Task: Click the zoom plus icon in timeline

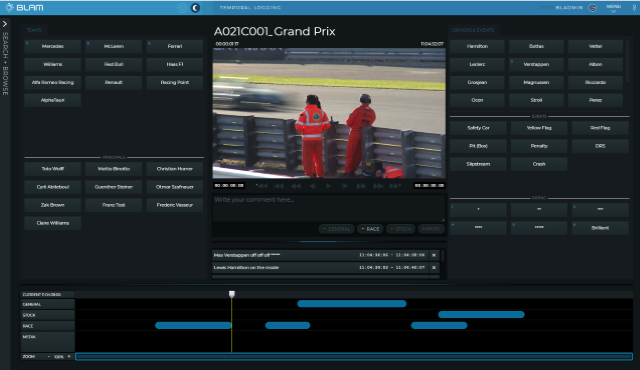Action: [x=69, y=357]
